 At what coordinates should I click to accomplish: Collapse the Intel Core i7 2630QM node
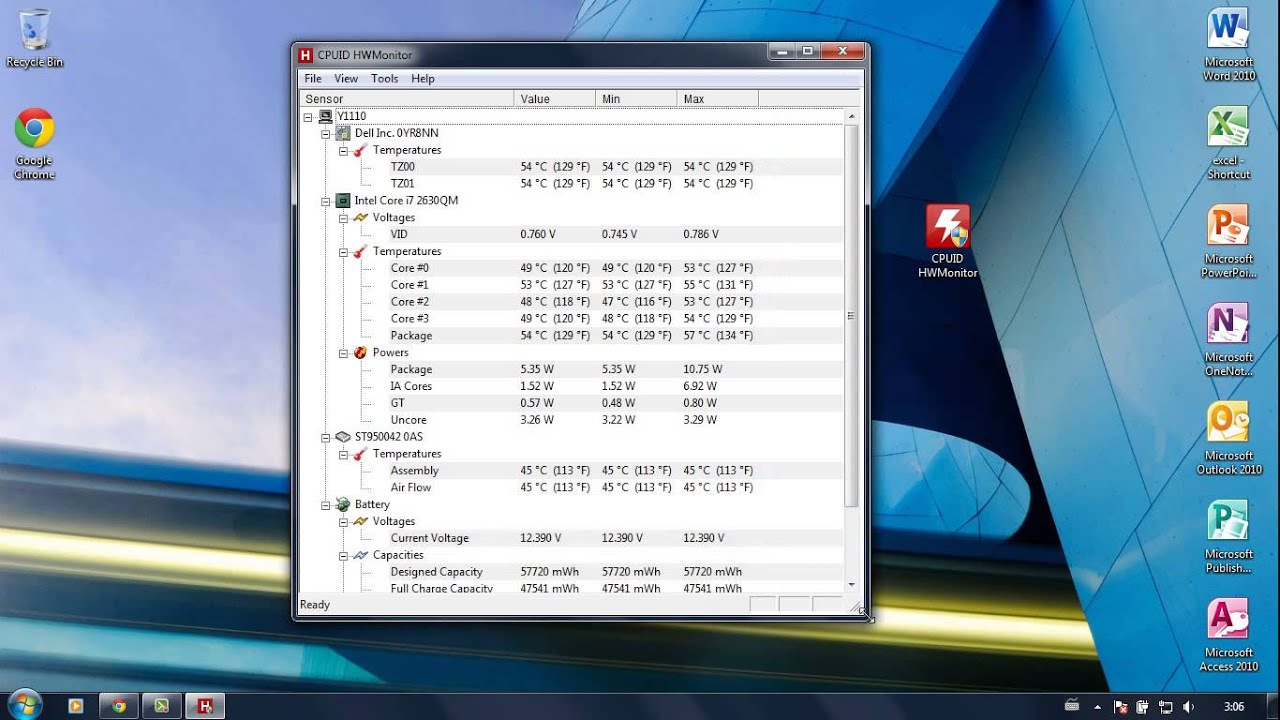(x=326, y=200)
